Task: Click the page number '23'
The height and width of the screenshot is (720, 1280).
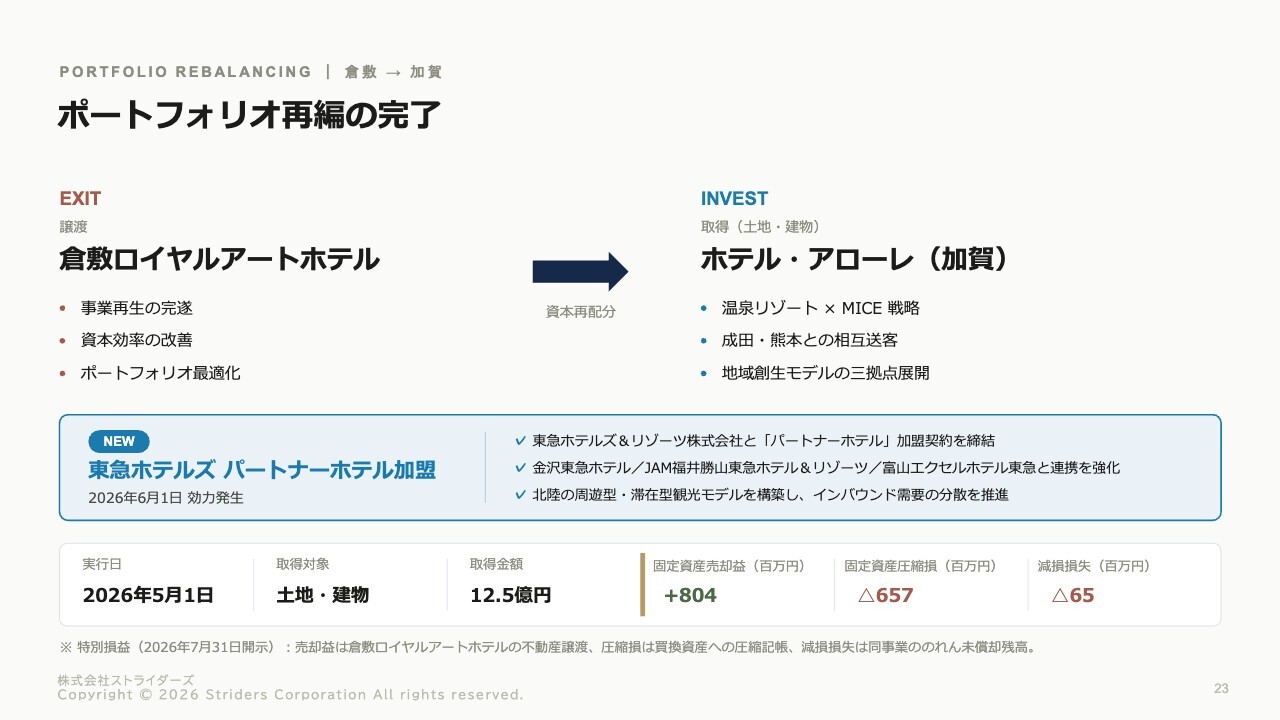Action: (1221, 688)
